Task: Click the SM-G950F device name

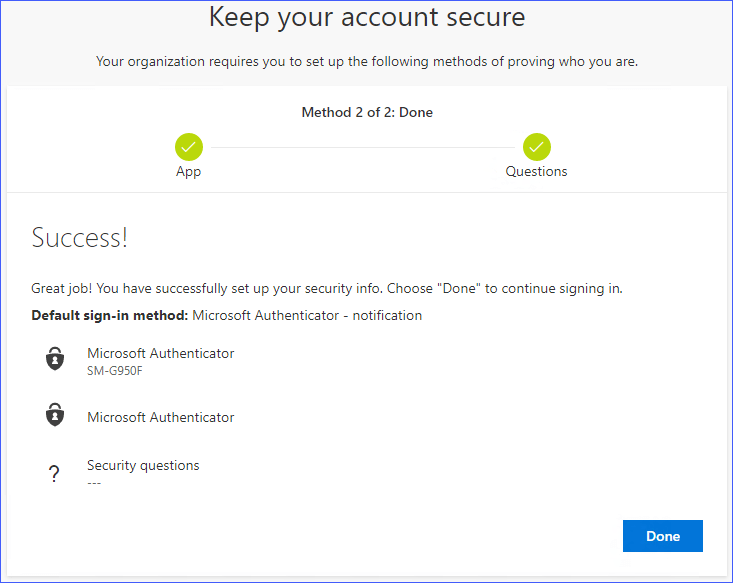Action: point(115,371)
